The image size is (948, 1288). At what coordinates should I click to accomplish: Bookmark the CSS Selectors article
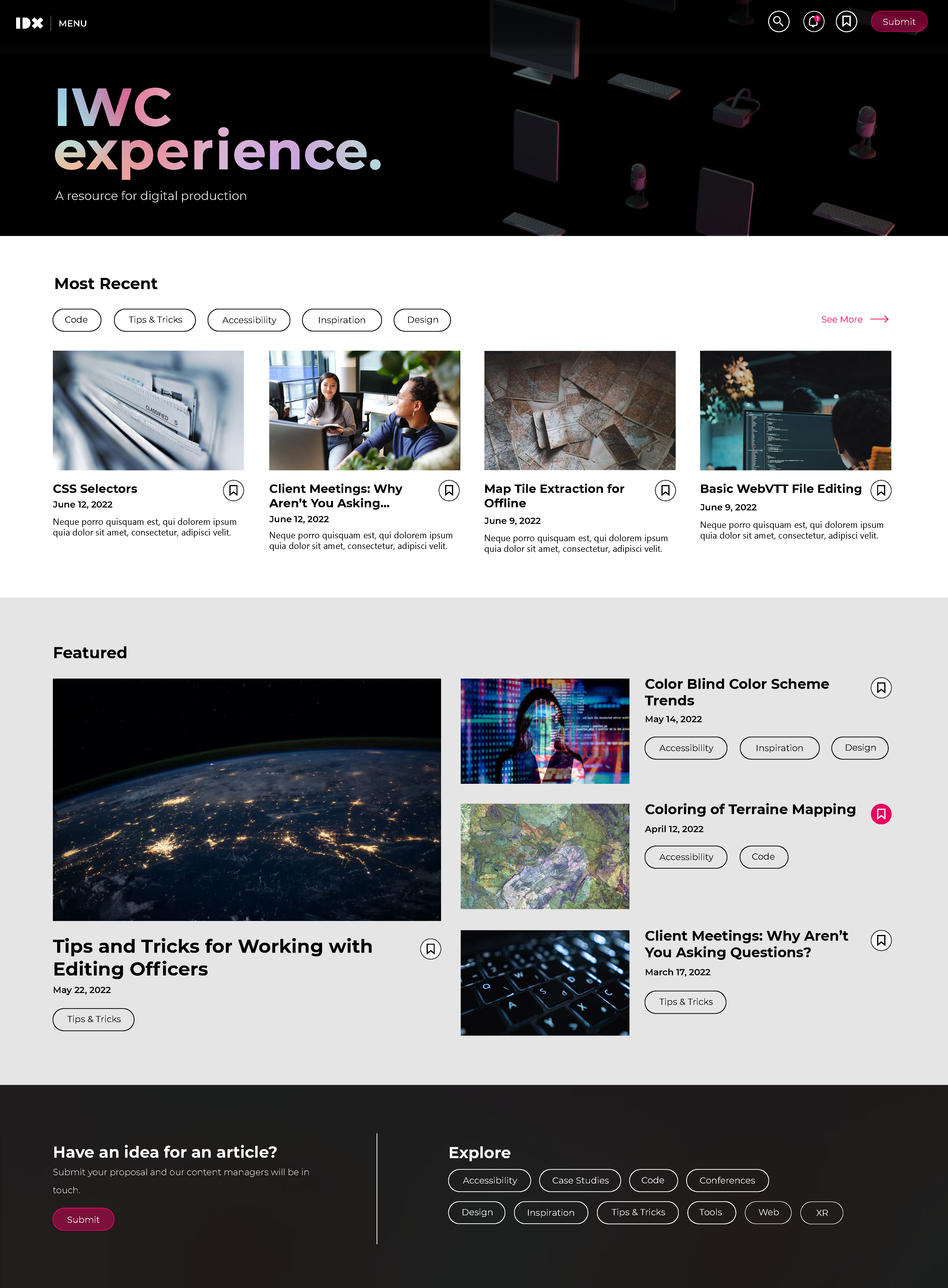[233, 490]
